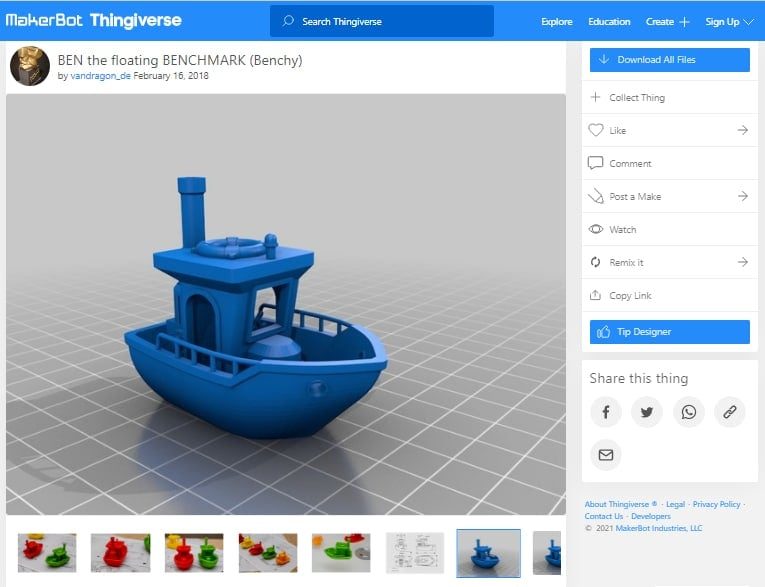Focus the Search Thingiverse field

coord(382,21)
